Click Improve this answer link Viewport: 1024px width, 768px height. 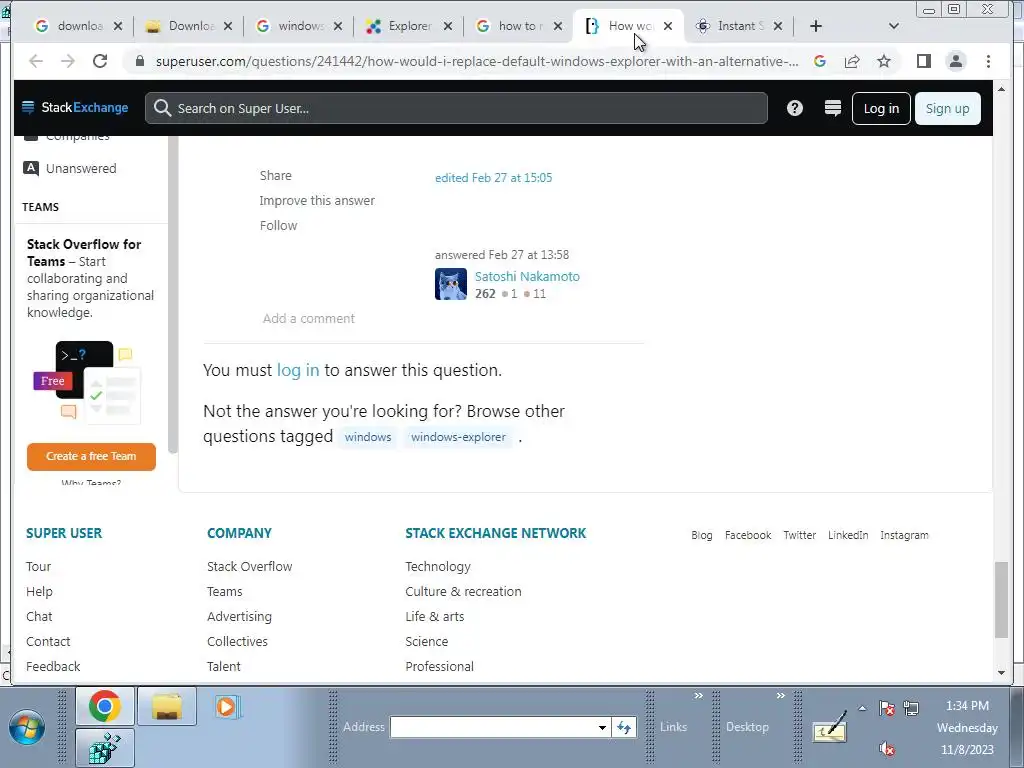tap(317, 200)
